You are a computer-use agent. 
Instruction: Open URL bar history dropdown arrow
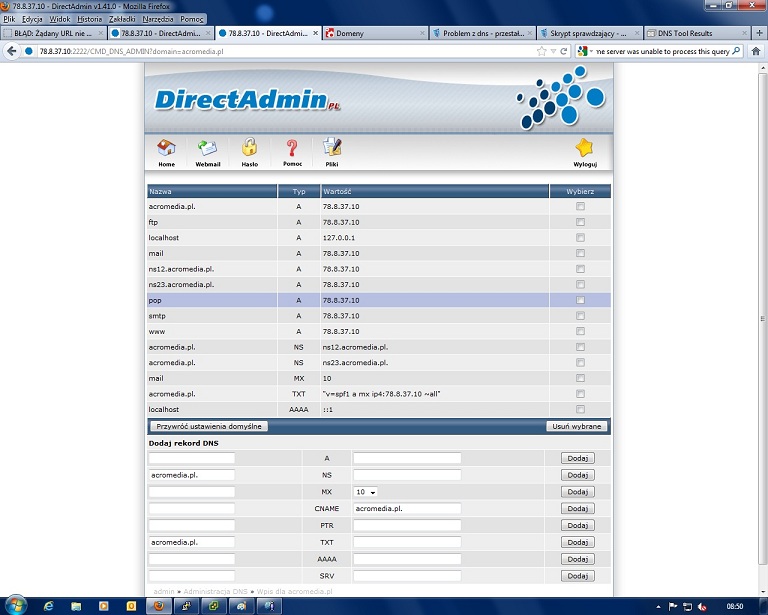coord(553,51)
